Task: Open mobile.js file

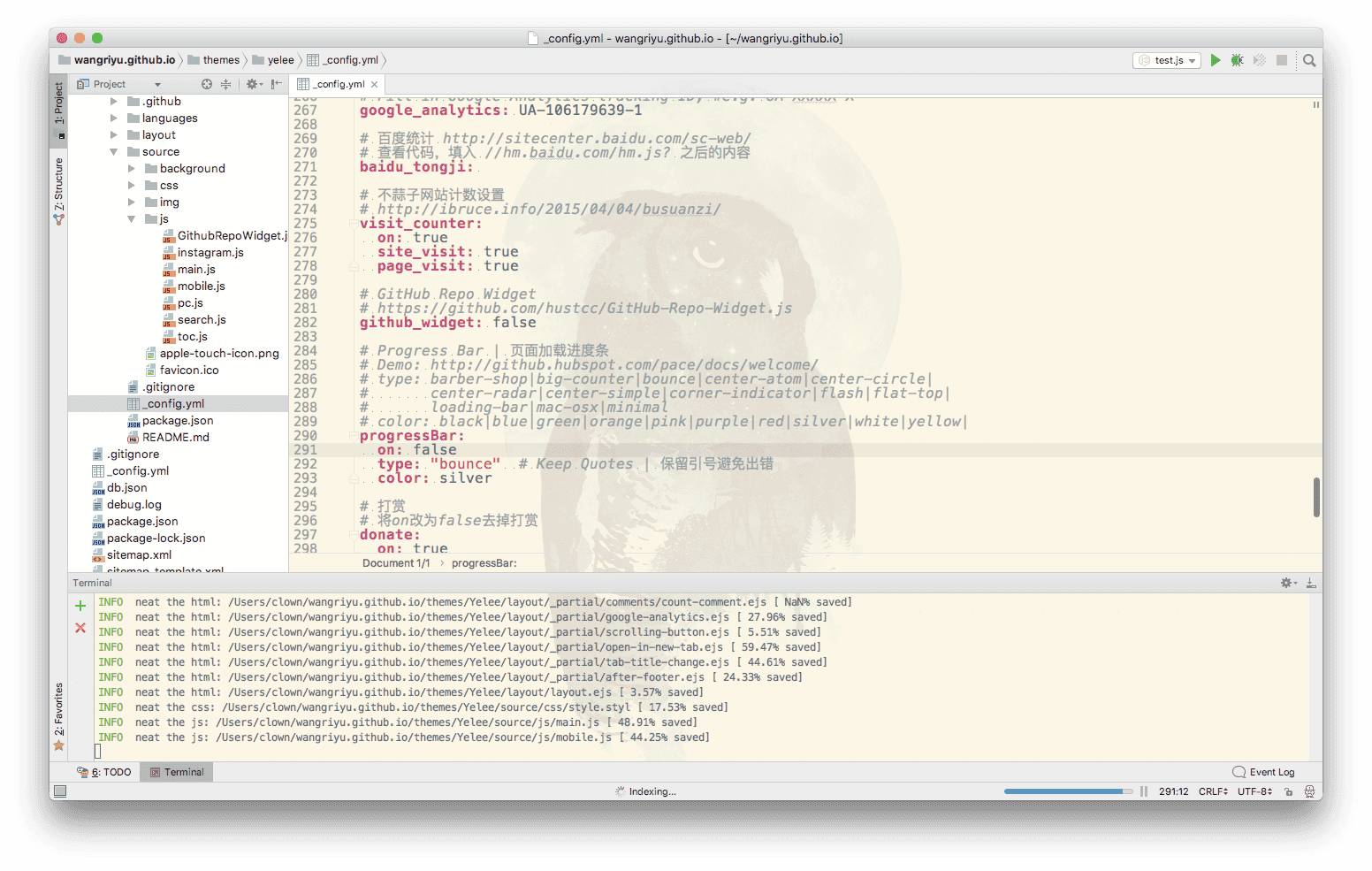Action: pyautogui.click(x=194, y=287)
